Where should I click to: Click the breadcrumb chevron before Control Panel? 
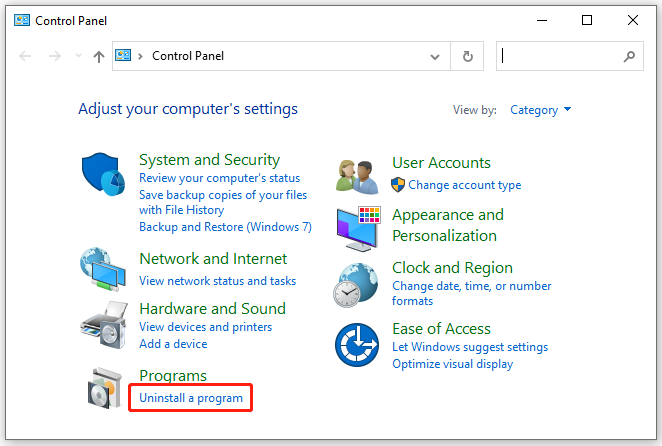140,56
